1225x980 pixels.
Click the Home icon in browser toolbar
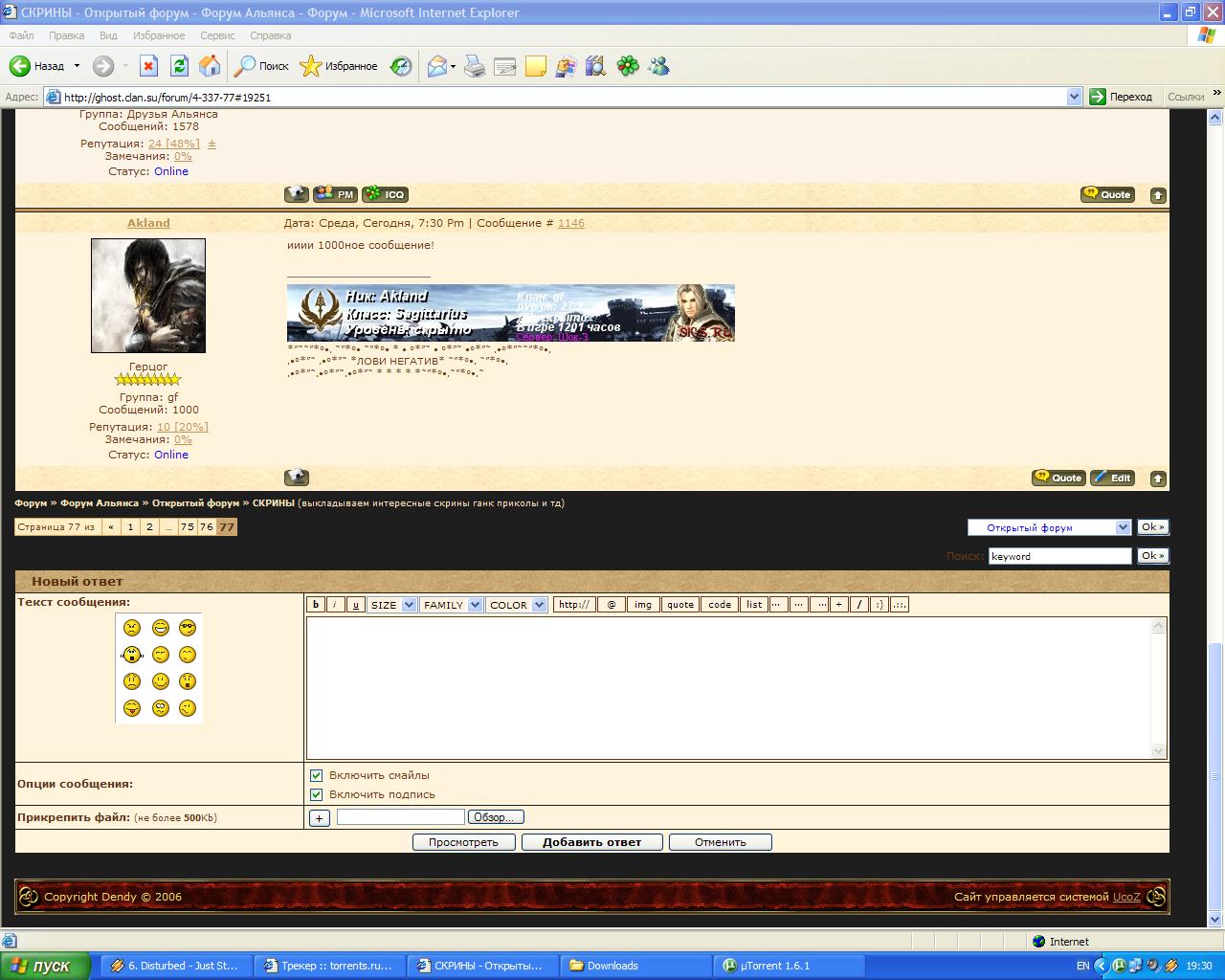click(x=210, y=66)
